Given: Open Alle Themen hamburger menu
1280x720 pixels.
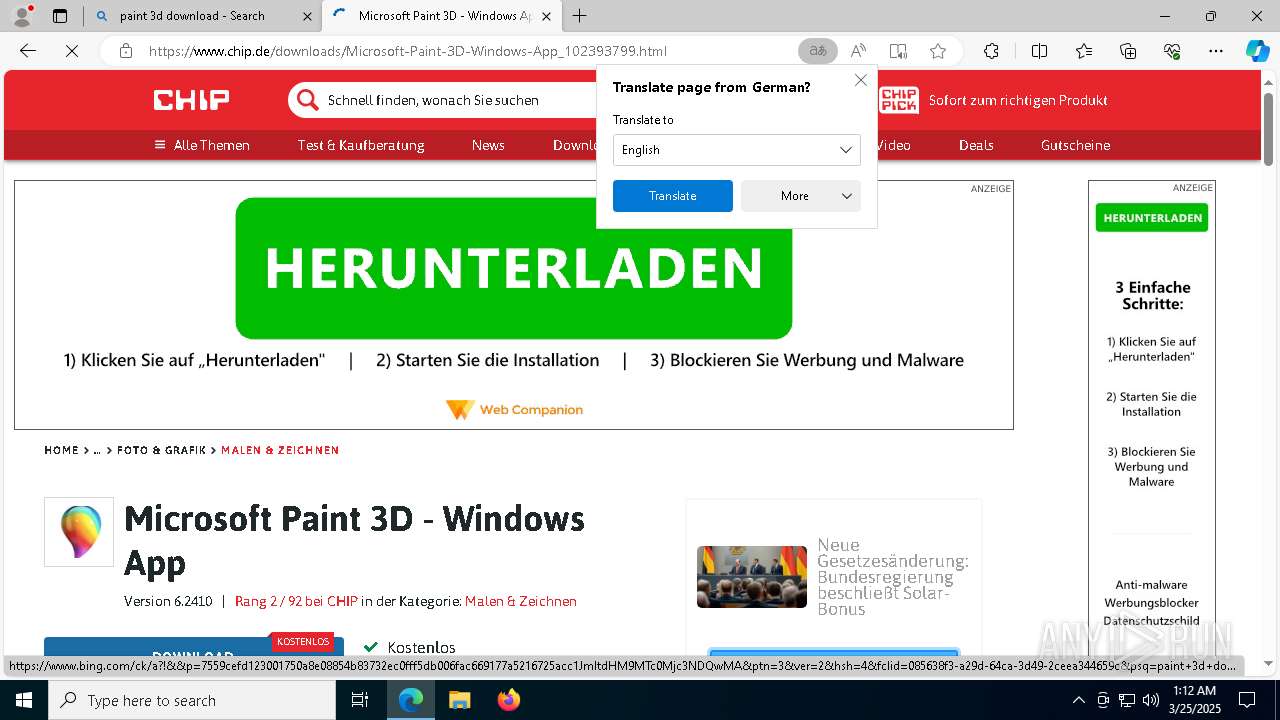Looking at the screenshot, I should point(202,145).
